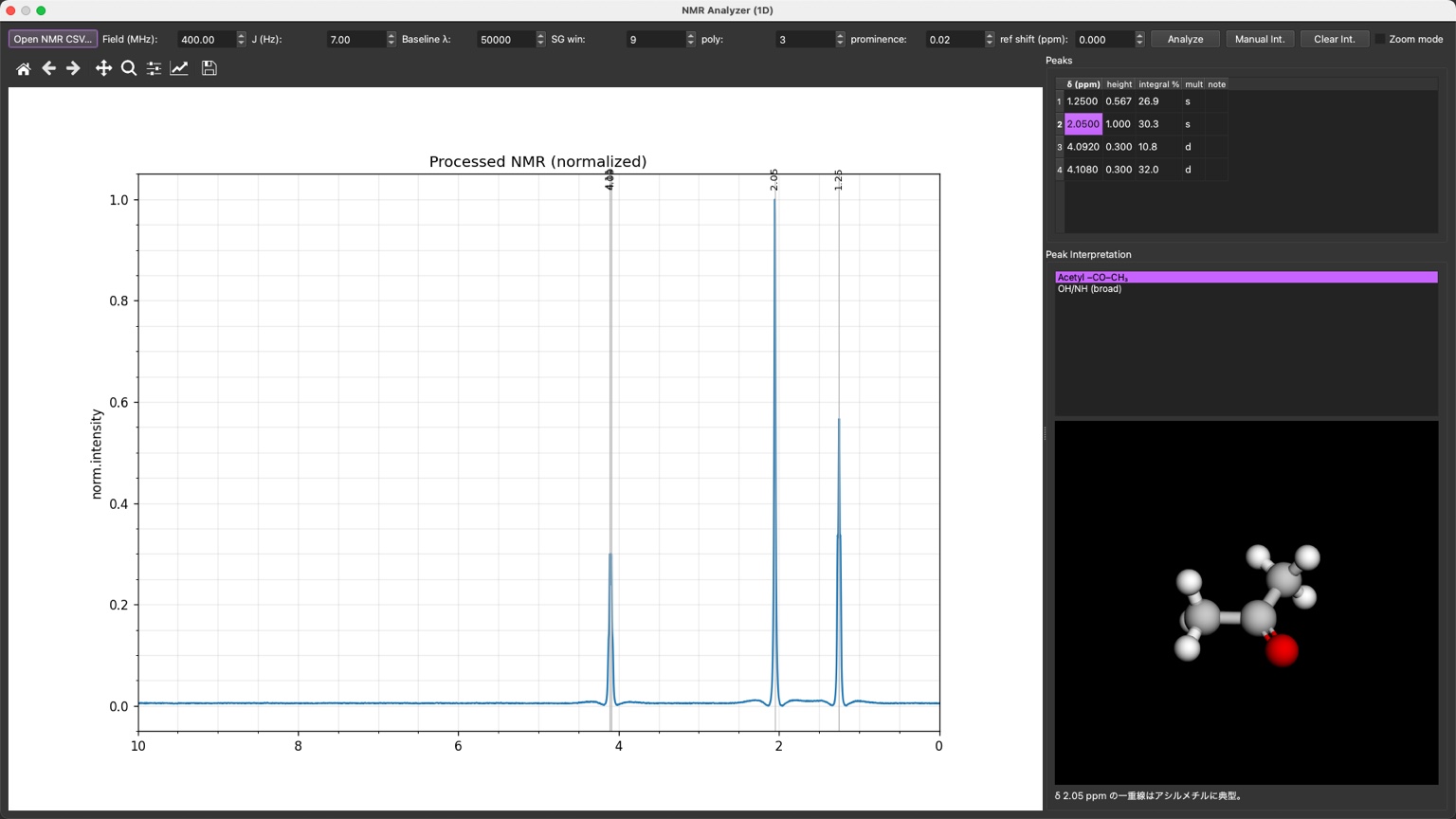Open the Configure subplots sliders icon
The image size is (1456, 819).
pos(154,68)
